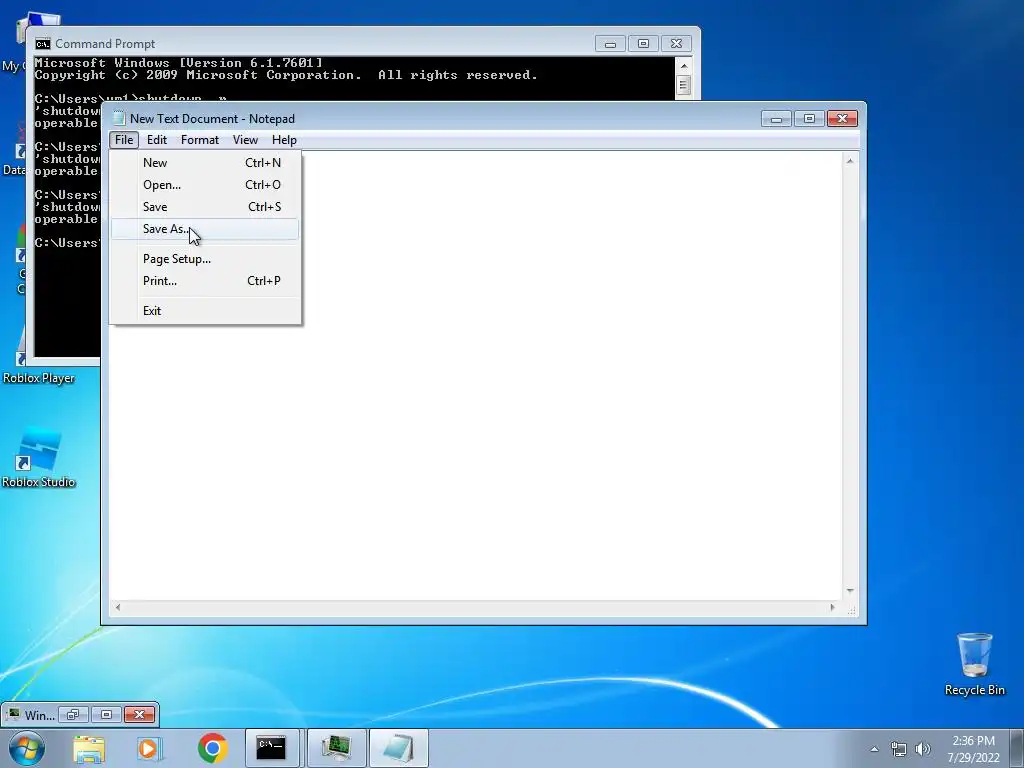Collapse the open File menu header

coord(123,140)
